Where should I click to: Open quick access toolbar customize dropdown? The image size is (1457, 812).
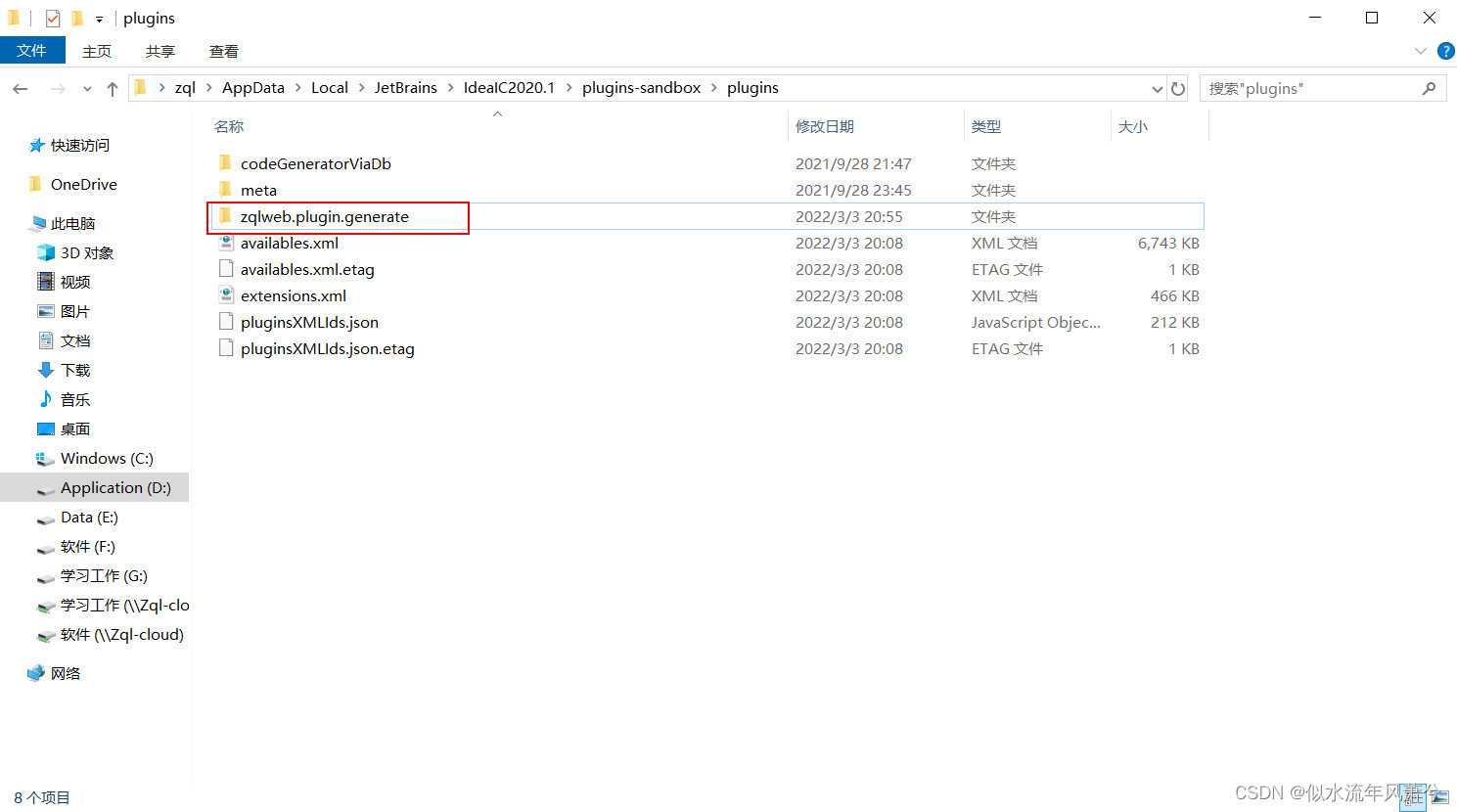click(99, 19)
